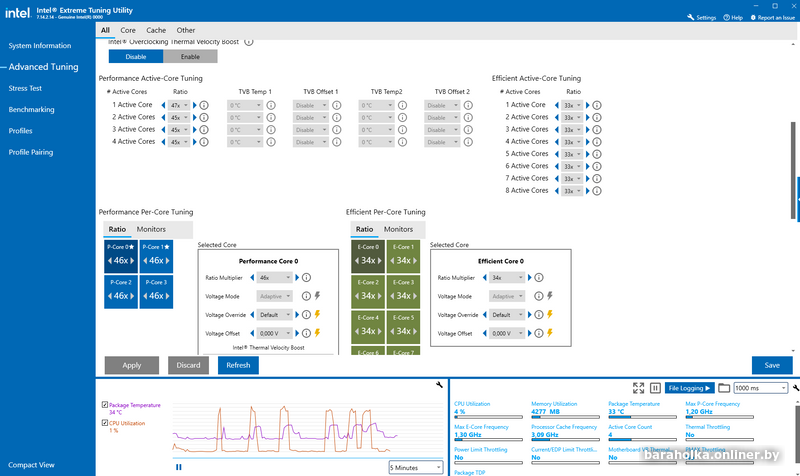This screenshot has height=476, width=800.
Task: Decrease P-Core 0 tile ratio arrow
Action: (x=110, y=261)
